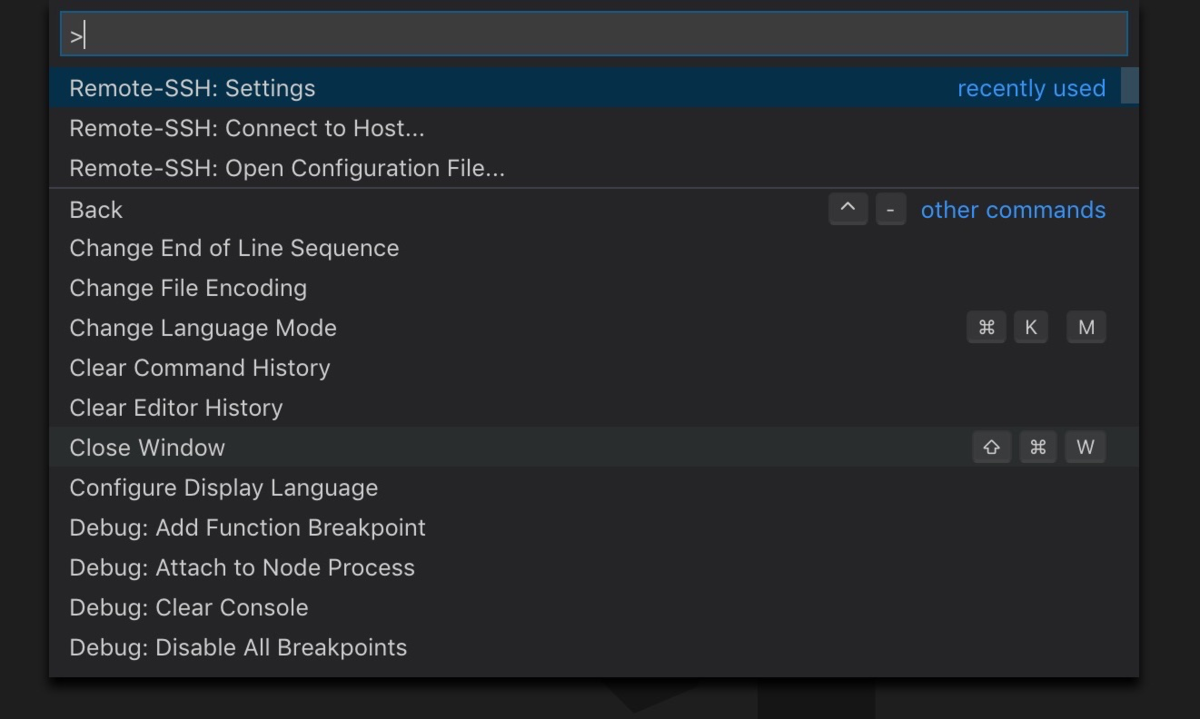The width and height of the screenshot is (1200, 719).
Task: Run the Close Window command
Action: point(593,447)
